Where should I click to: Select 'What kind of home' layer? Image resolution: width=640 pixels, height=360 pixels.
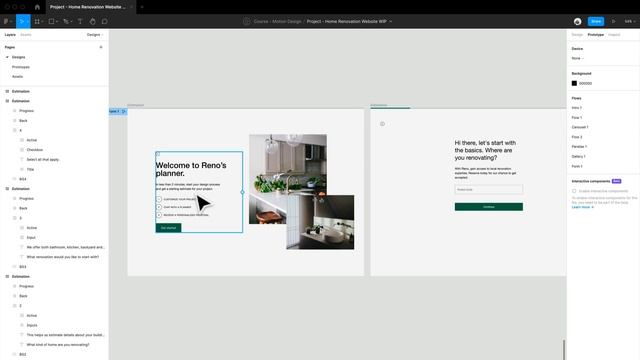[x=58, y=345]
